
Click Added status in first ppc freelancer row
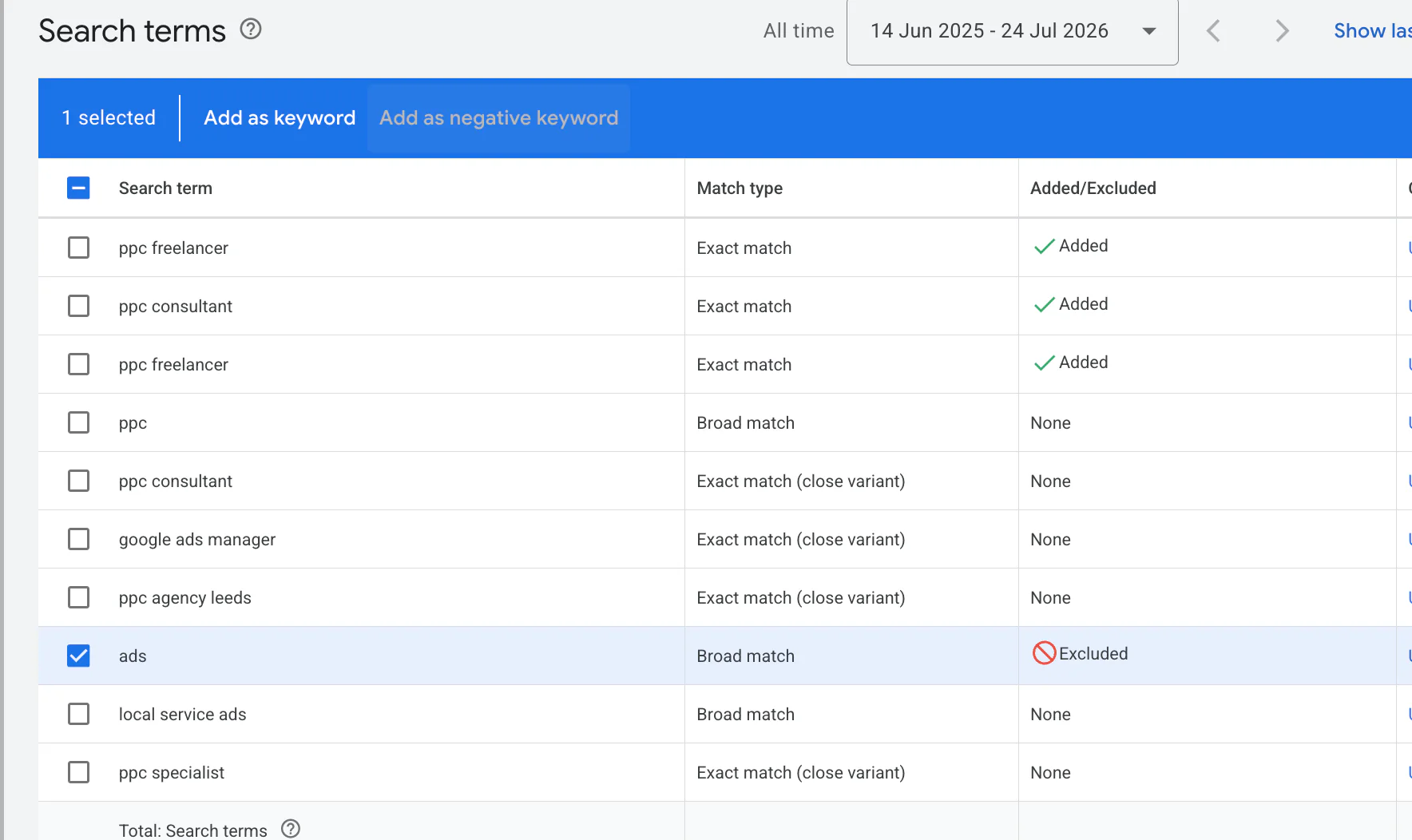point(1071,246)
